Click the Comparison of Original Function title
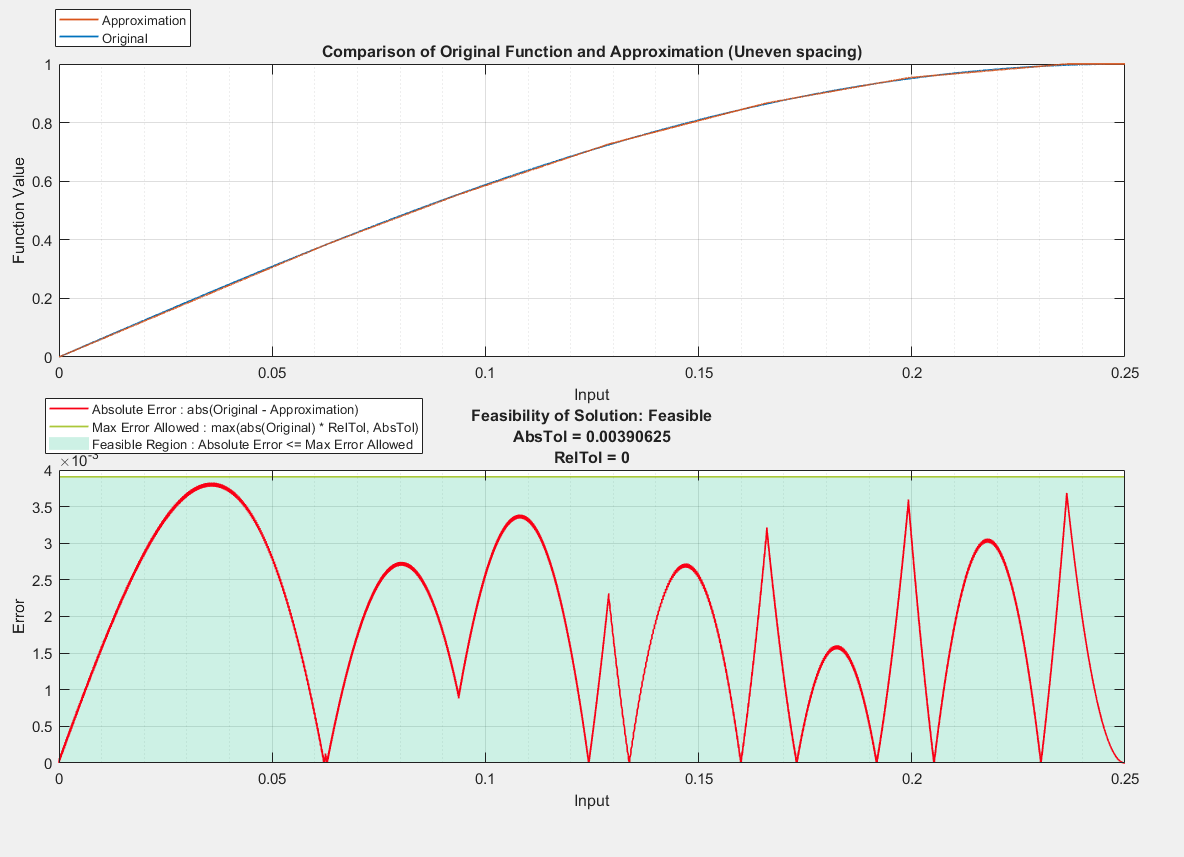Screen dimensions: 1184x857 (591, 52)
